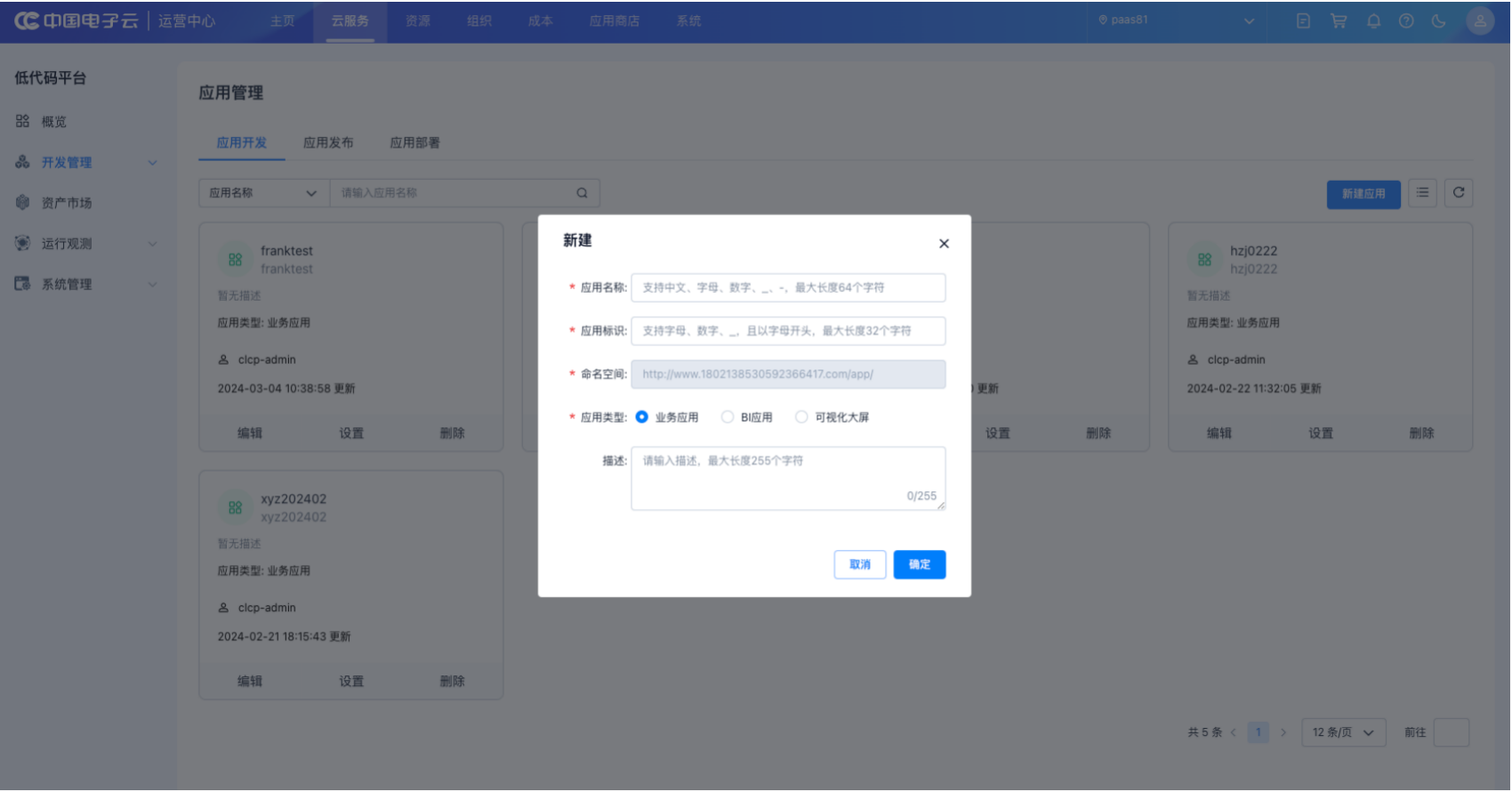
Task: Expand the 开发管理 sidebar group
Action: pyautogui.click(x=152, y=163)
